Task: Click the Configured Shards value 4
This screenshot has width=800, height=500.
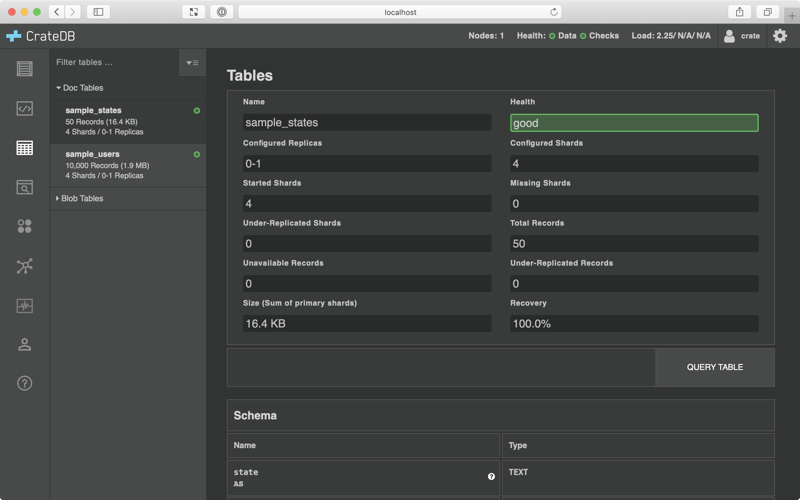Action: click(x=634, y=163)
